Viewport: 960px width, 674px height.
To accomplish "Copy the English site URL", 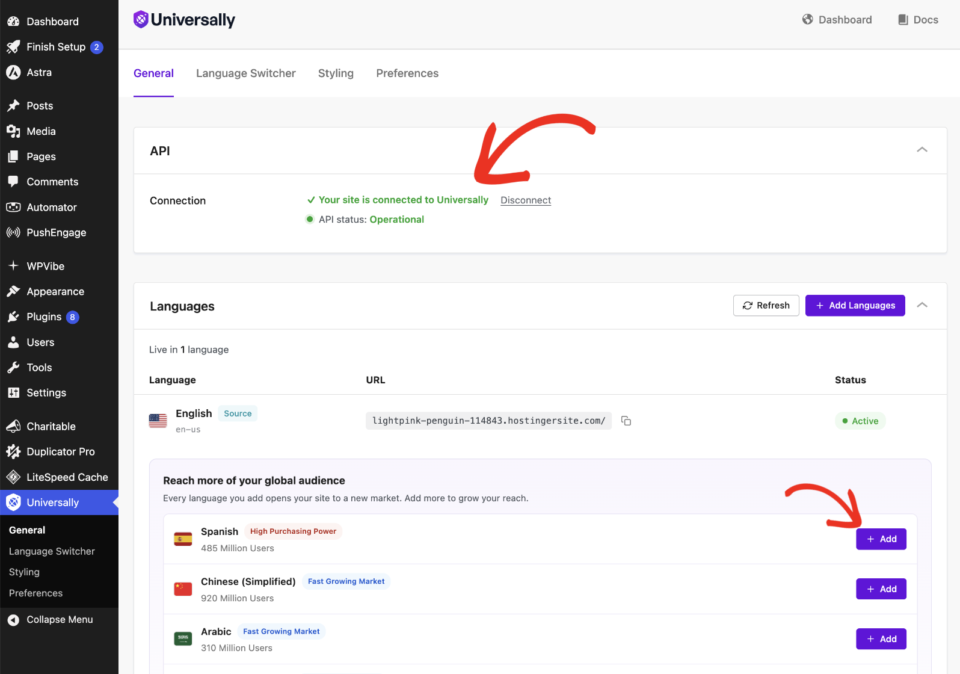I will (x=626, y=421).
